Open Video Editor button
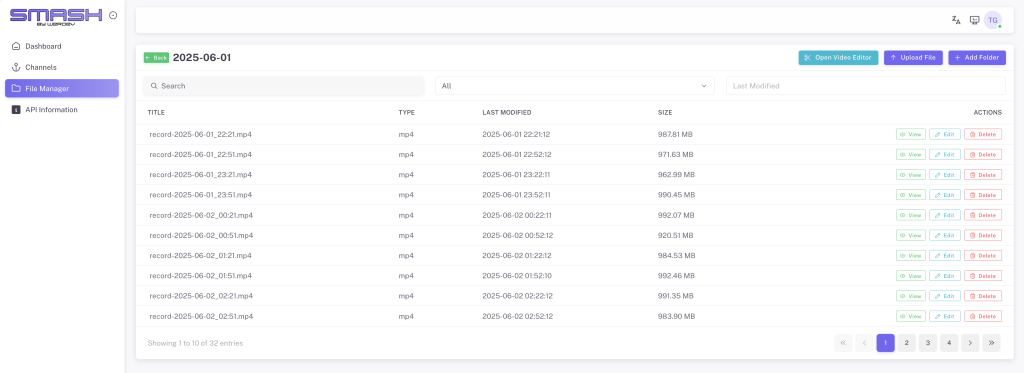This screenshot has width=1024, height=373. pos(838,57)
